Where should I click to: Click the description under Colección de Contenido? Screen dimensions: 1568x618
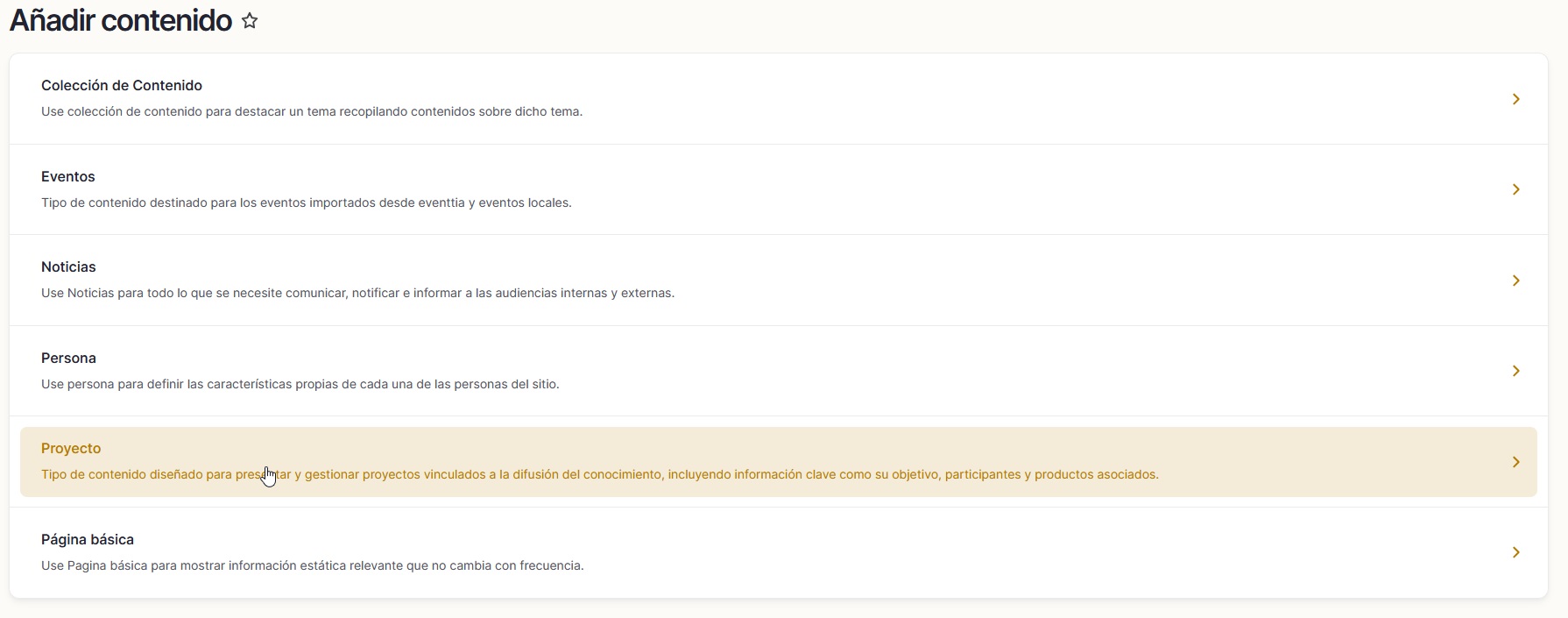[x=312, y=111]
